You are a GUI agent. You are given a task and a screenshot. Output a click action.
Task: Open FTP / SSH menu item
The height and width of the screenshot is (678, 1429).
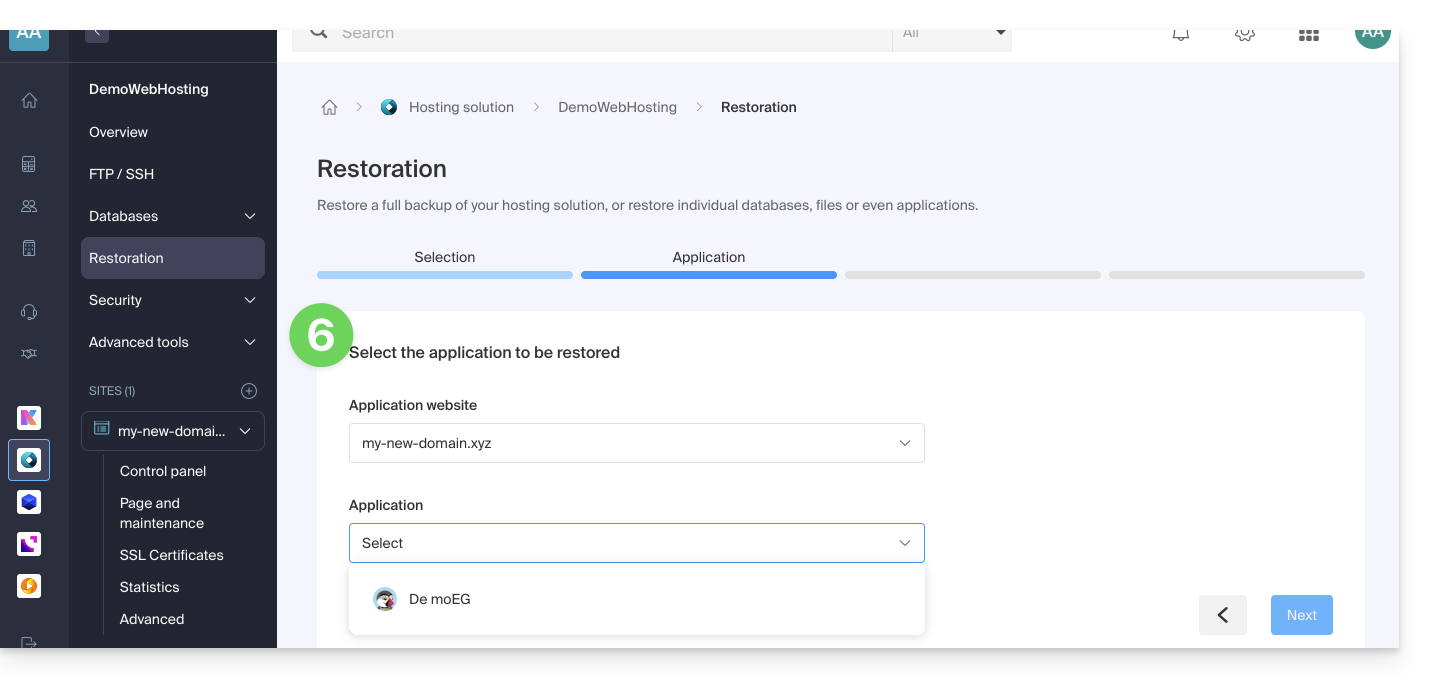122,174
